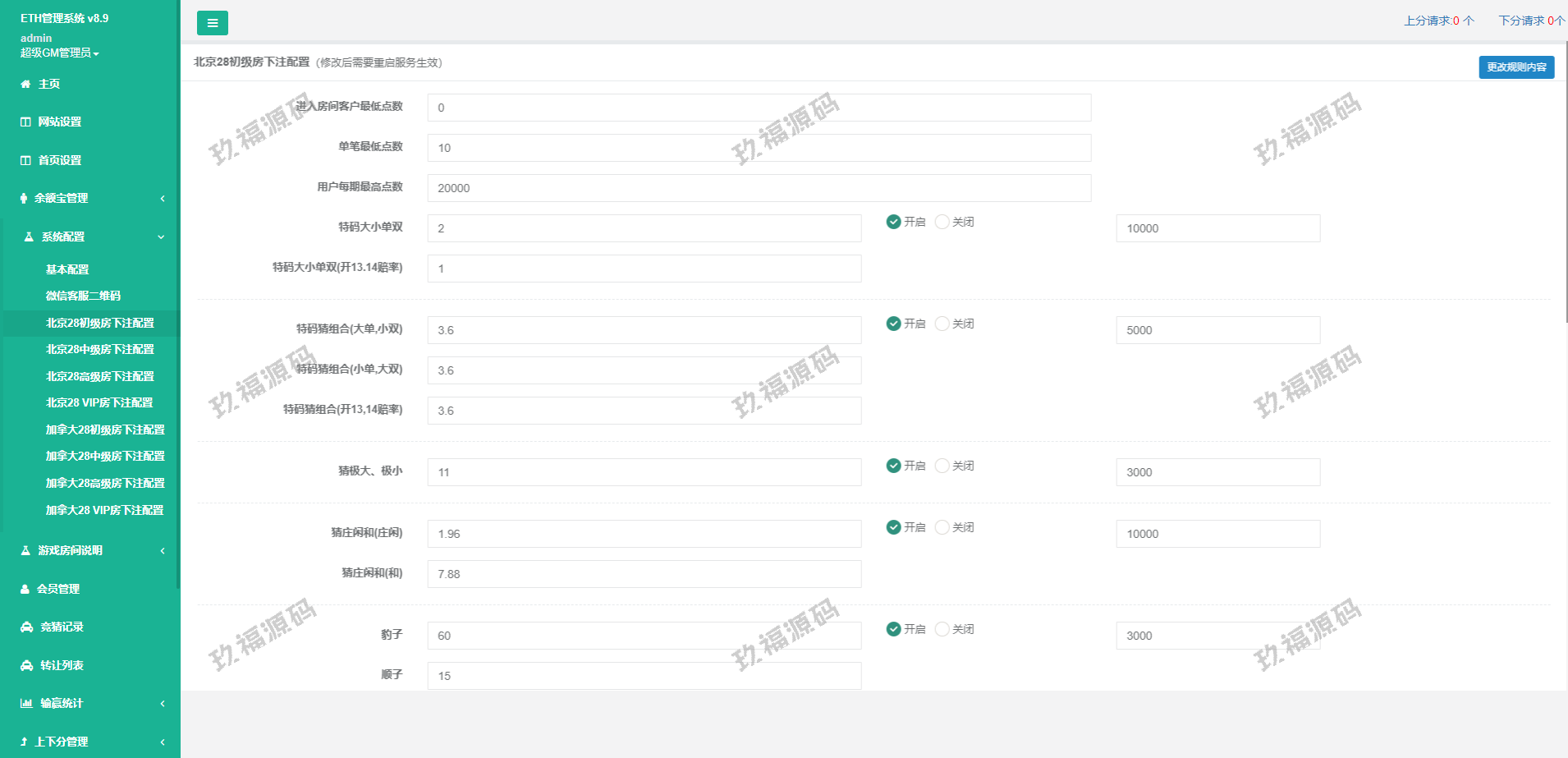Click the 更改规则内容 button

click(1516, 67)
